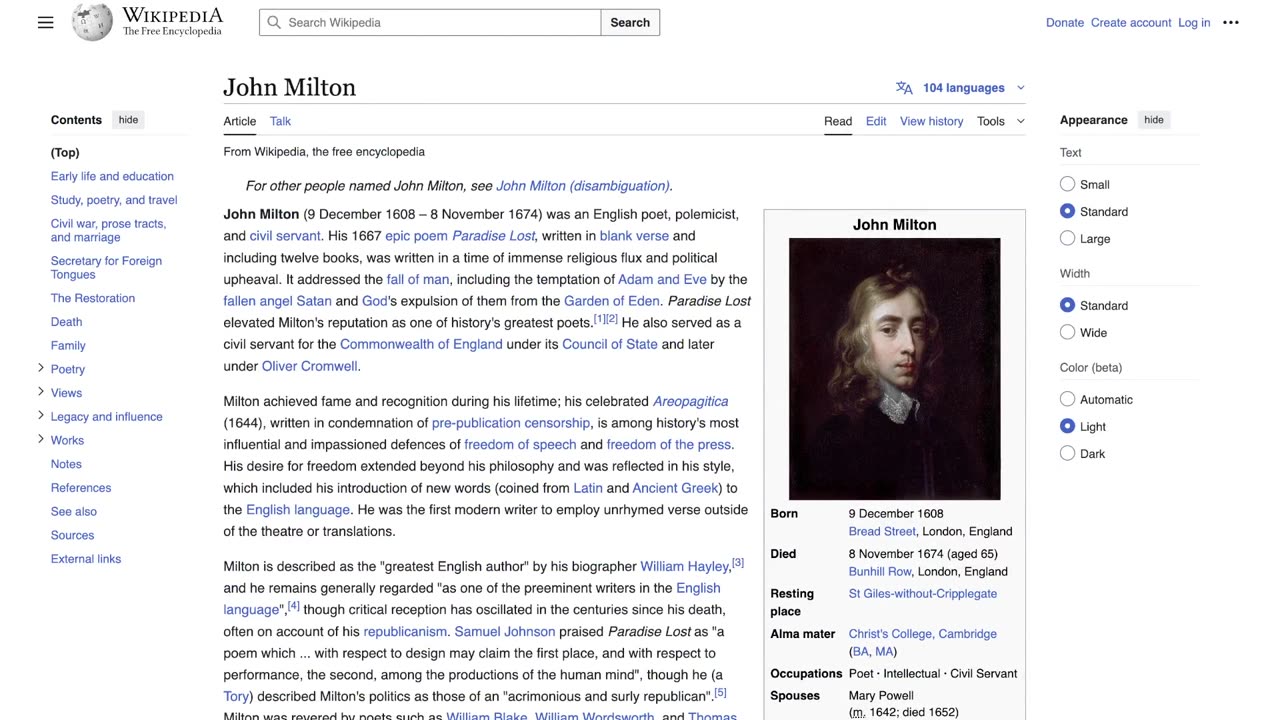Open the three-dot personal tools menu
The image size is (1280, 720).
tap(1231, 22)
